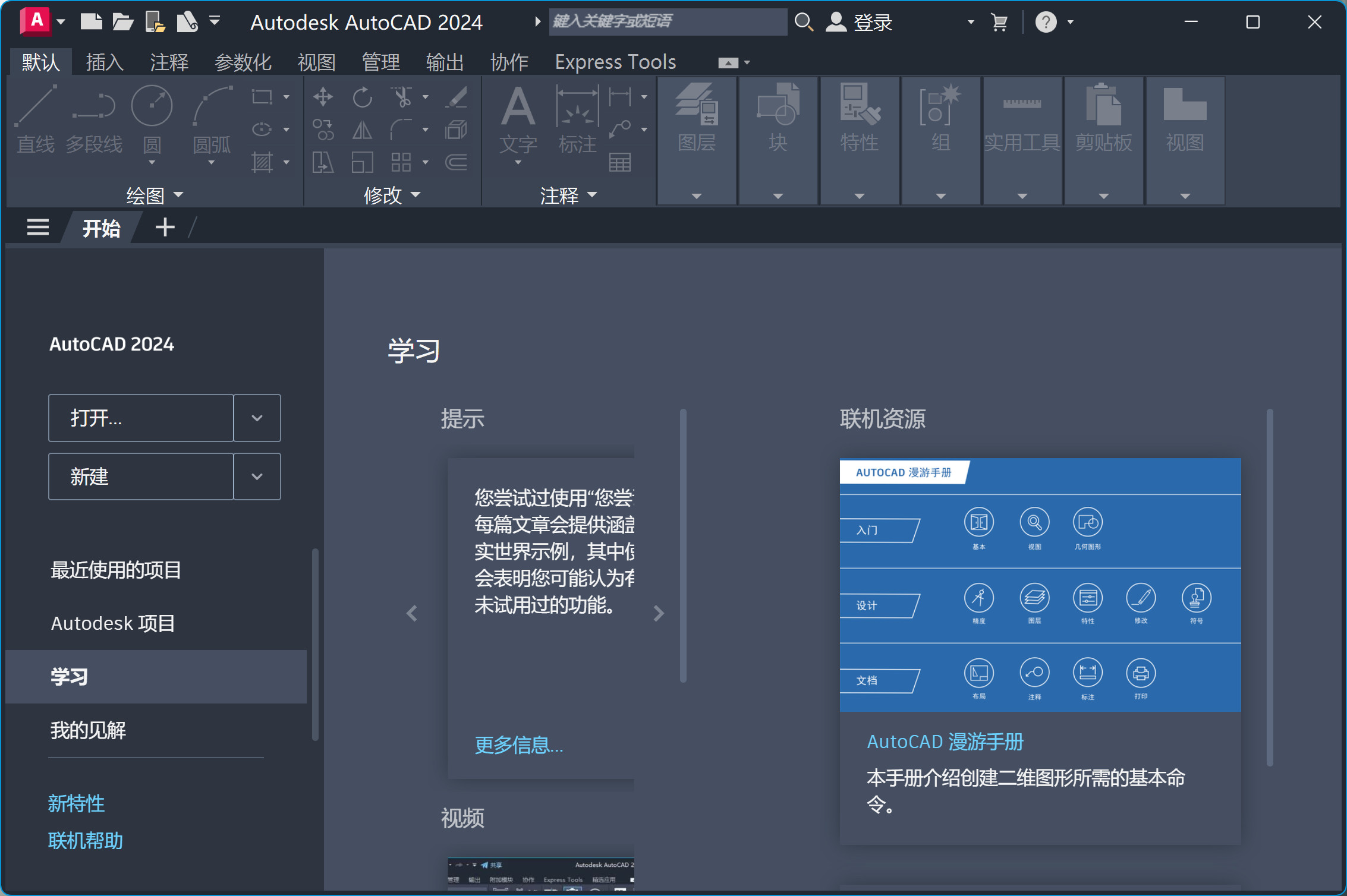Click the 更多信息... link
1347x896 pixels.
tap(518, 745)
